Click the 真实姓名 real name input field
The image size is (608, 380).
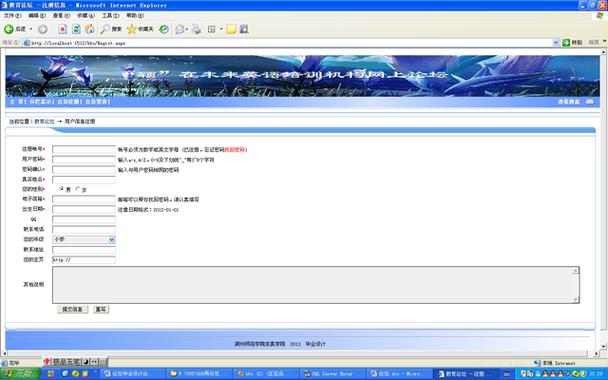click(84, 180)
